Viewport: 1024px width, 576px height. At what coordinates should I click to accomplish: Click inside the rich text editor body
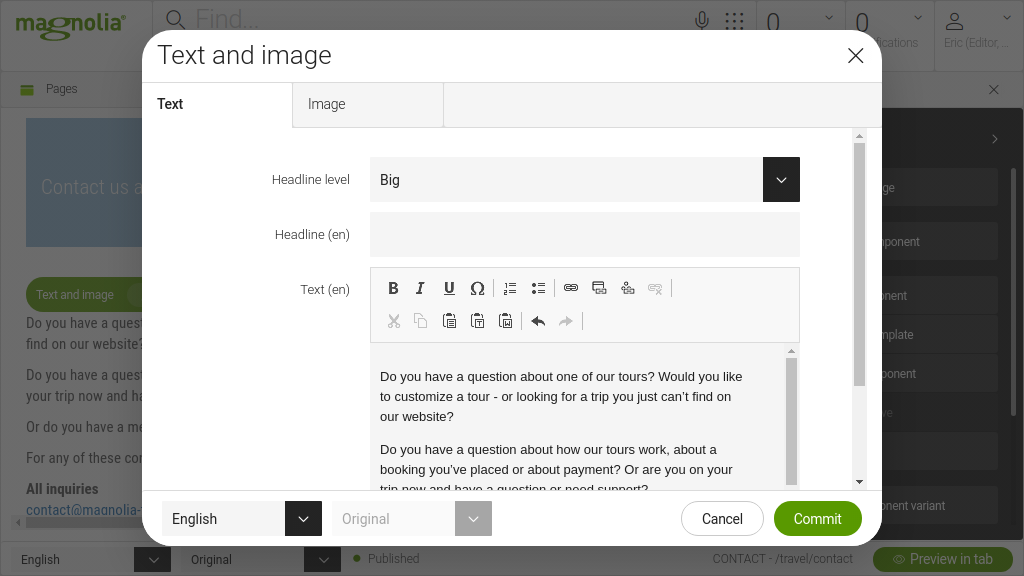[577, 418]
